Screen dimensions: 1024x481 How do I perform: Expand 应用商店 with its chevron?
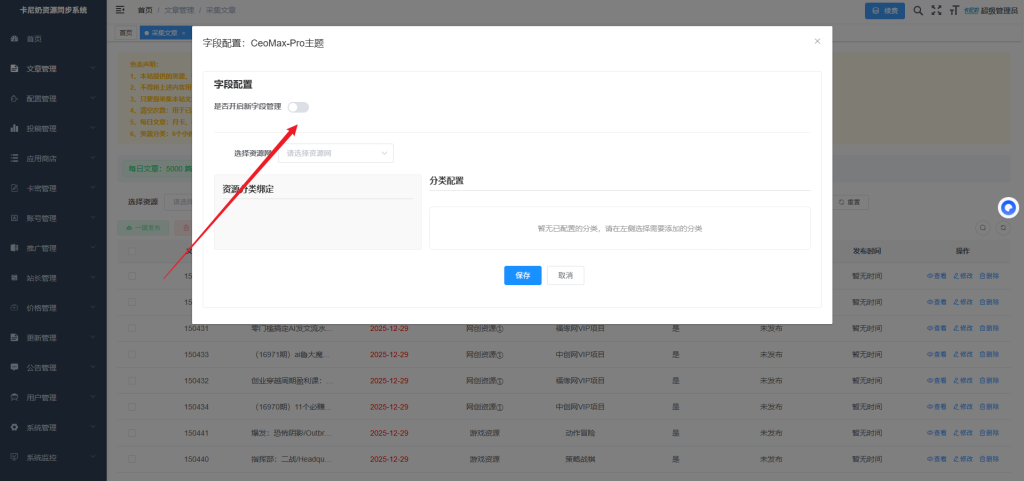pos(93,159)
